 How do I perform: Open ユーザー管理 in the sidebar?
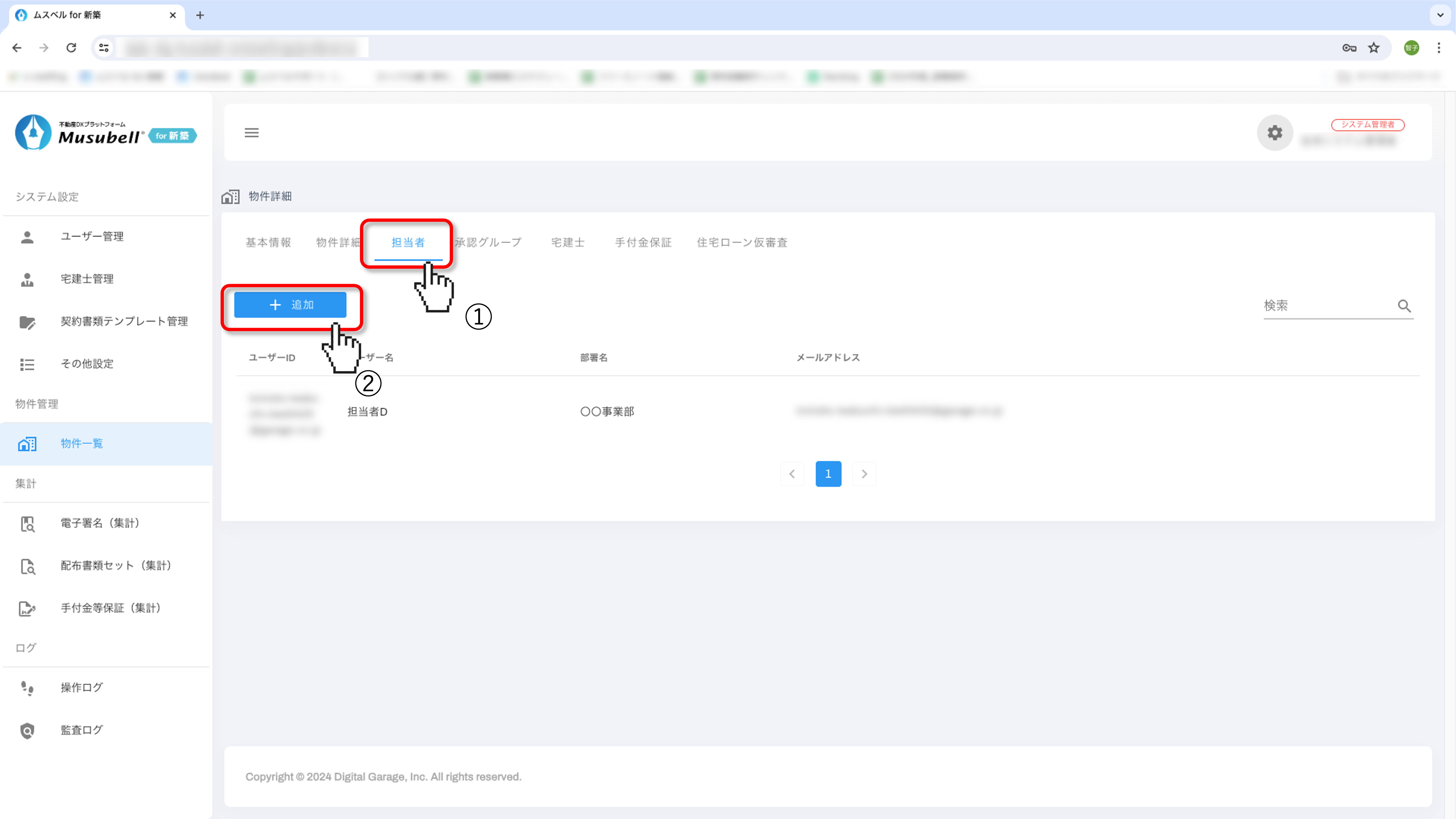click(91, 237)
